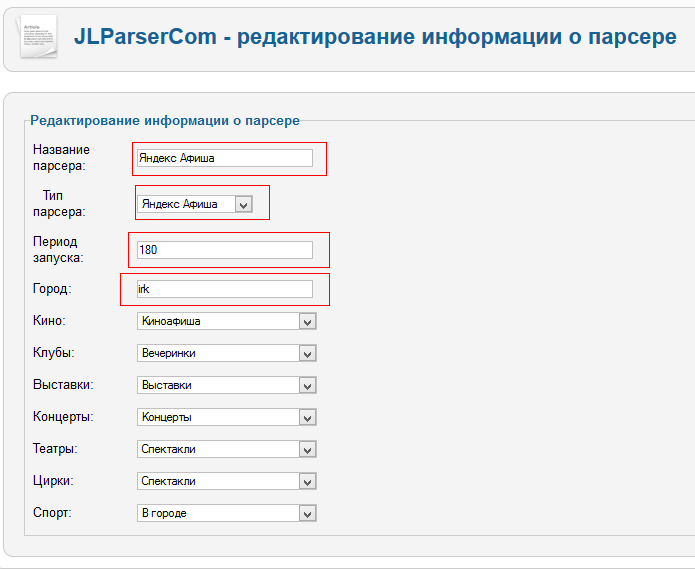Click the 'Концерты:' label
695x569 pixels.
[63, 417]
